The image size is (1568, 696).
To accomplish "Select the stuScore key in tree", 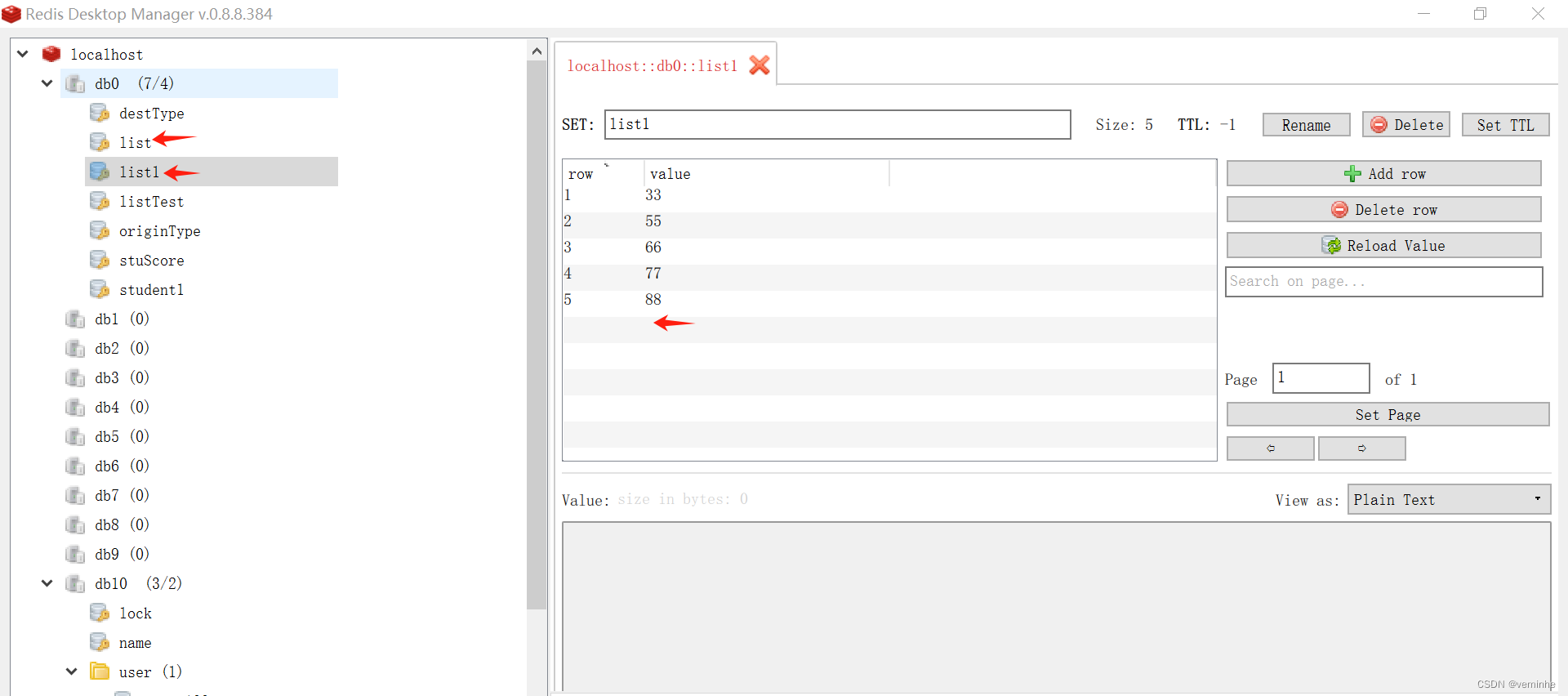I will (152, 260).
